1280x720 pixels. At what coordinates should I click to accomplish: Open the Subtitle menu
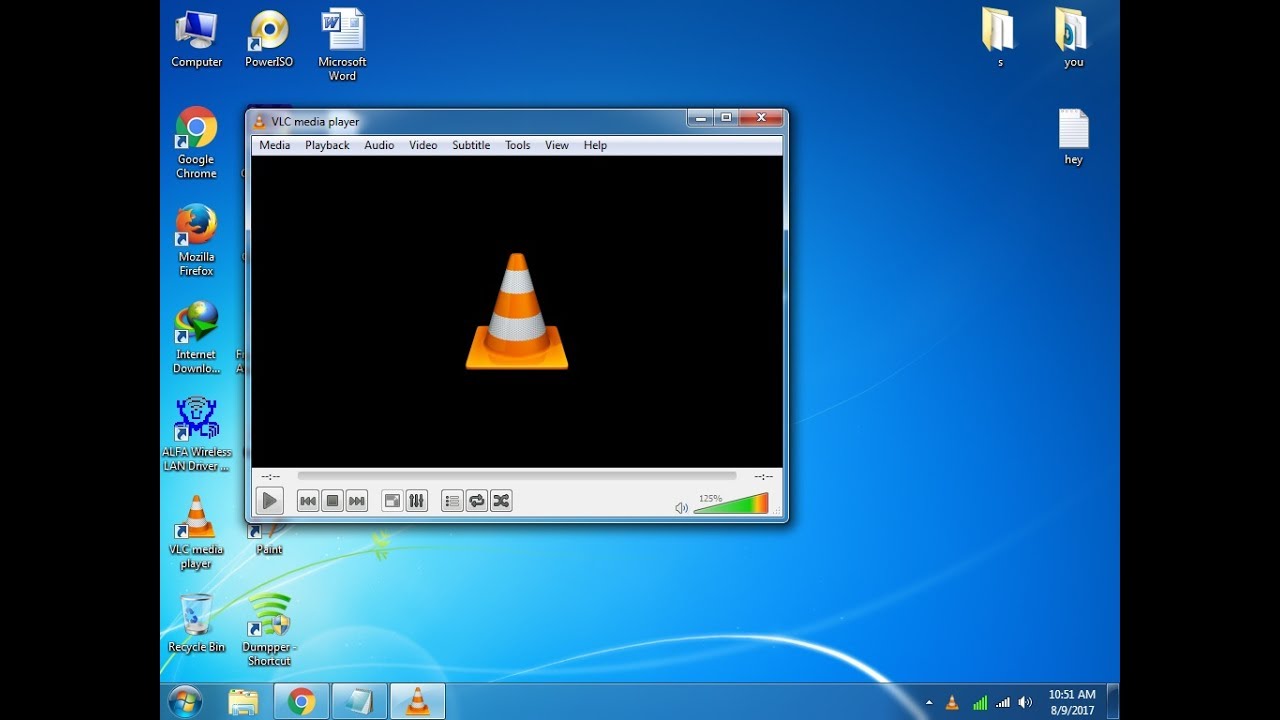tap(471, 145)
